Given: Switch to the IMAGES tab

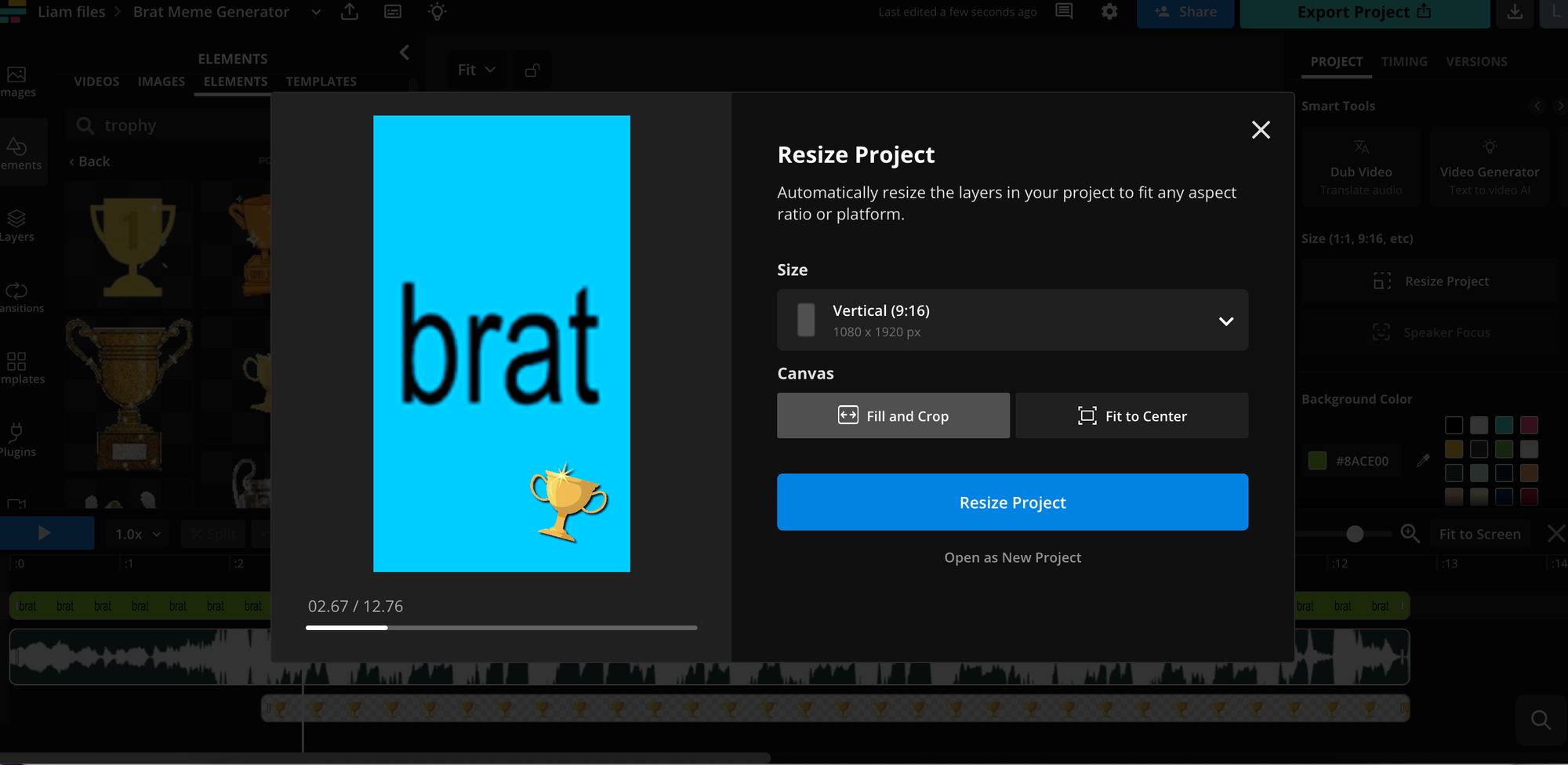Looking at the screenshot, I should (x=162, y=82).
